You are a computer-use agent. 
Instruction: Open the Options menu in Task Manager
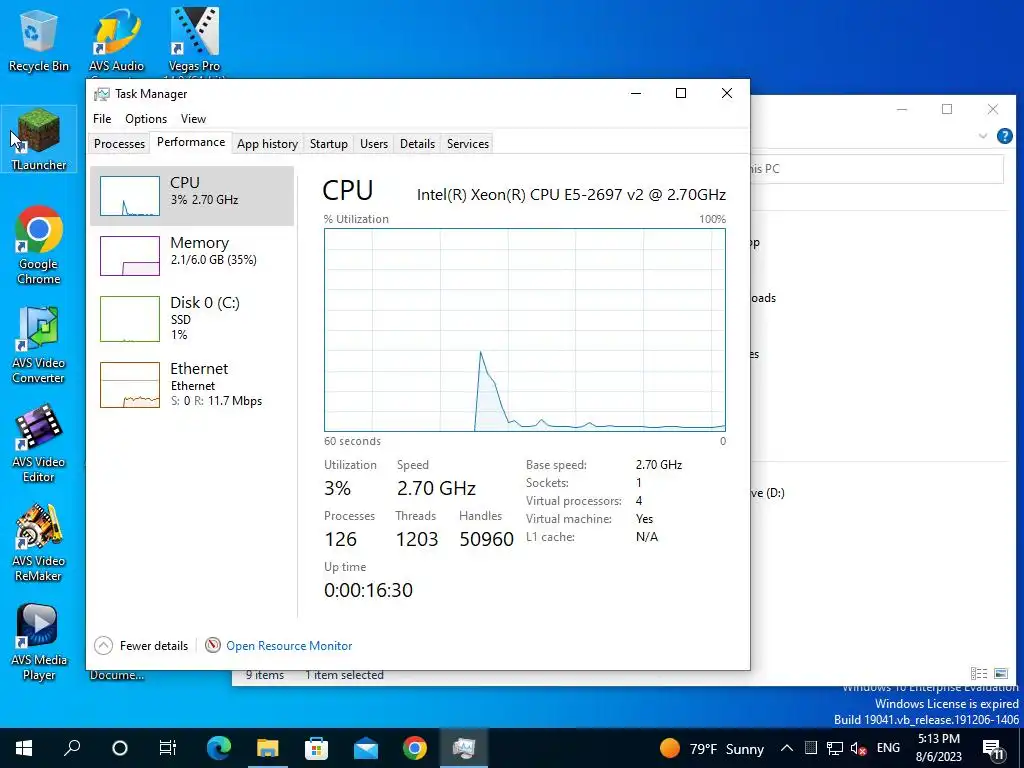click(x=146, y=119)
